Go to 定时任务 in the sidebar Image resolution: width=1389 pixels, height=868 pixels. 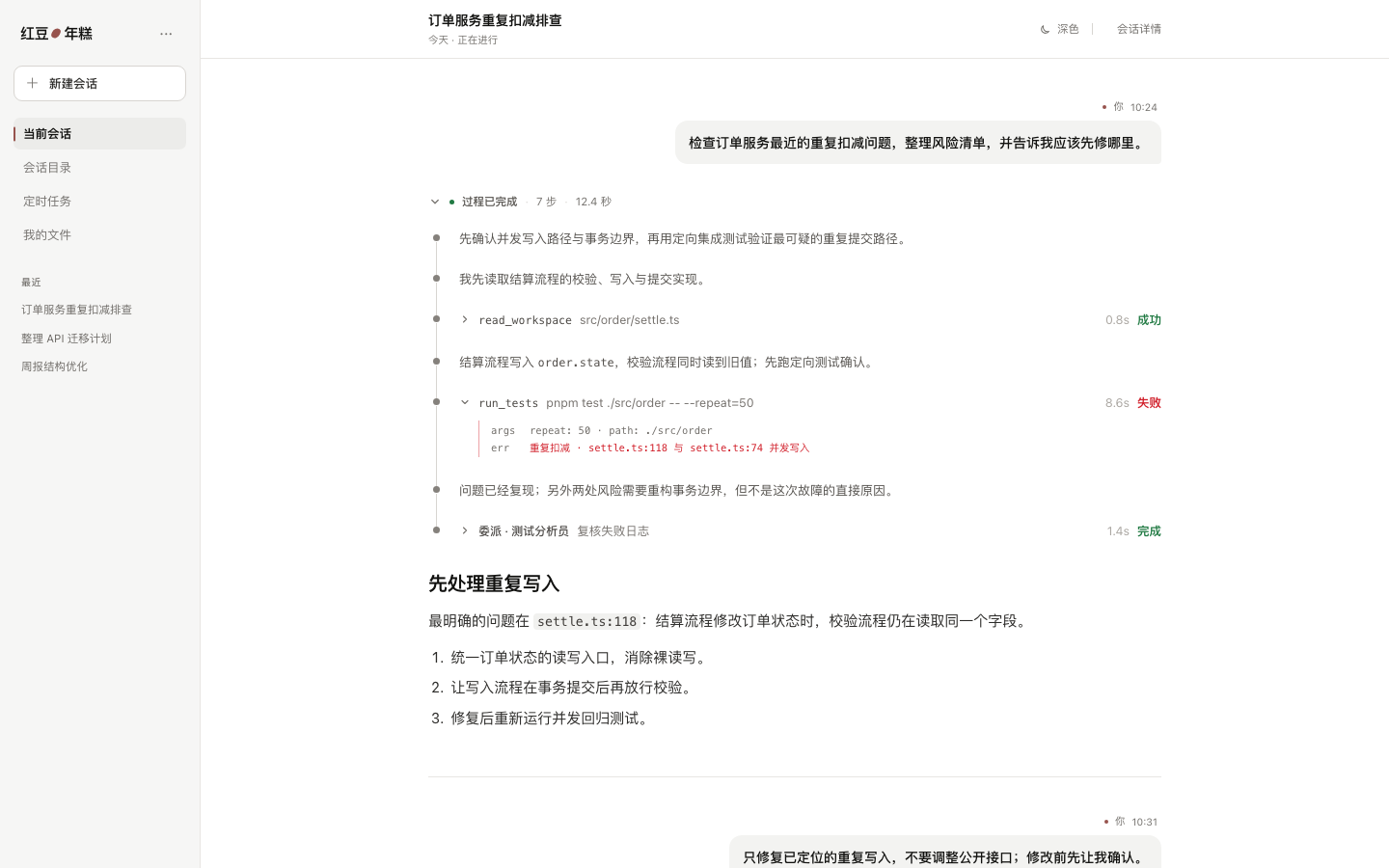(99, 202)
